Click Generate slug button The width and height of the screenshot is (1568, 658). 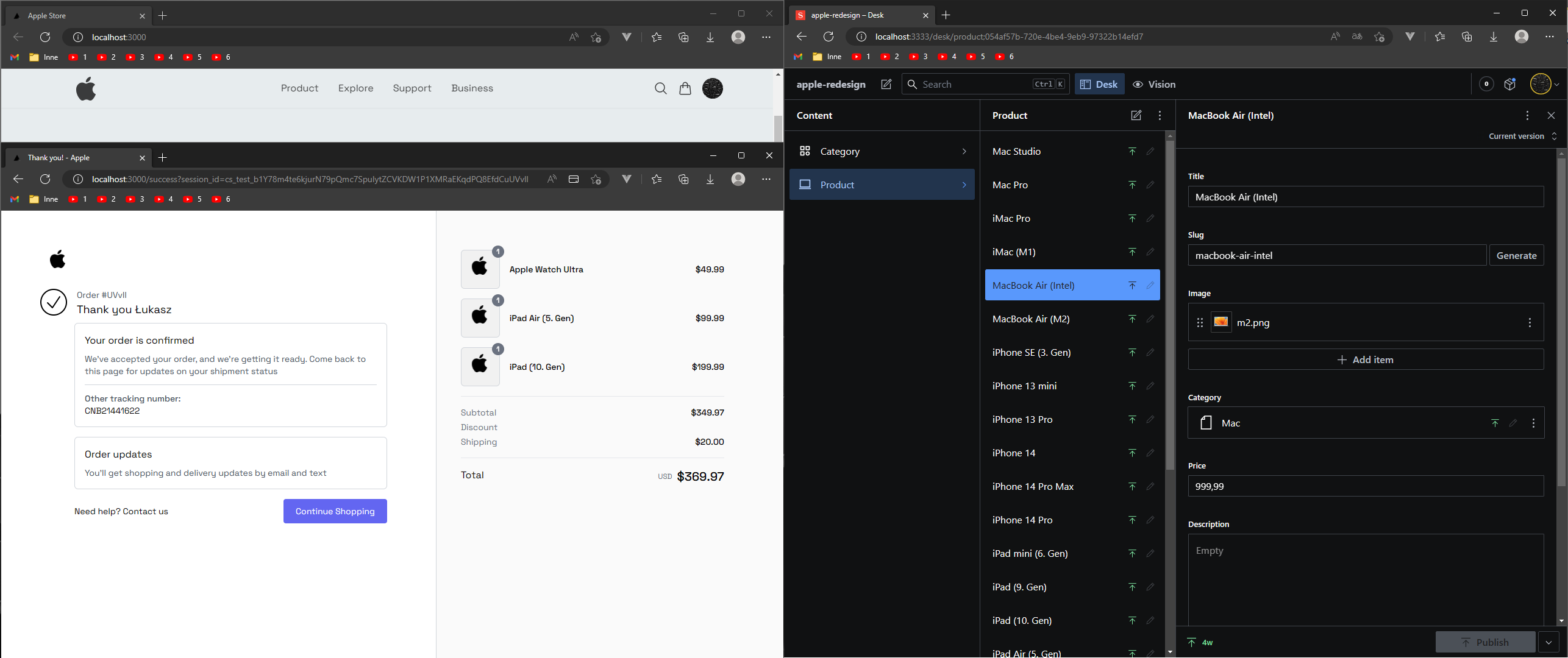[x=1516, y=255]
